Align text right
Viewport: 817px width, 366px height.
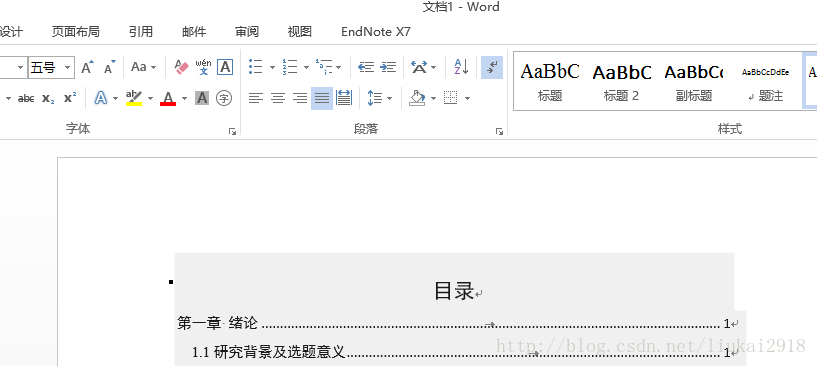pyautogui.click(x=300, y=98)
